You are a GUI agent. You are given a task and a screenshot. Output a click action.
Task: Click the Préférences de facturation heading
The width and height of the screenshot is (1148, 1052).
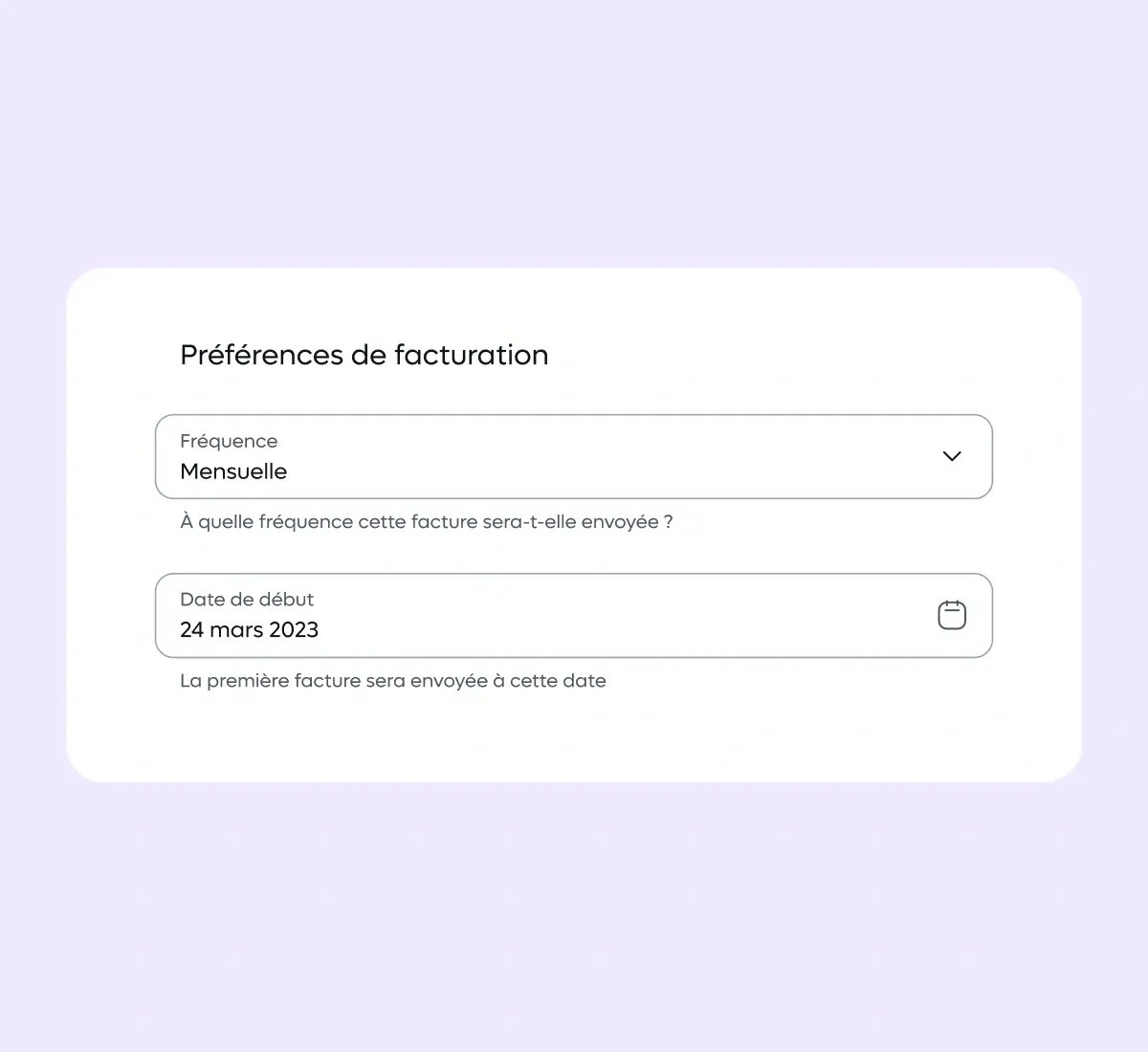pyautogui.click(x=364, y=355)
